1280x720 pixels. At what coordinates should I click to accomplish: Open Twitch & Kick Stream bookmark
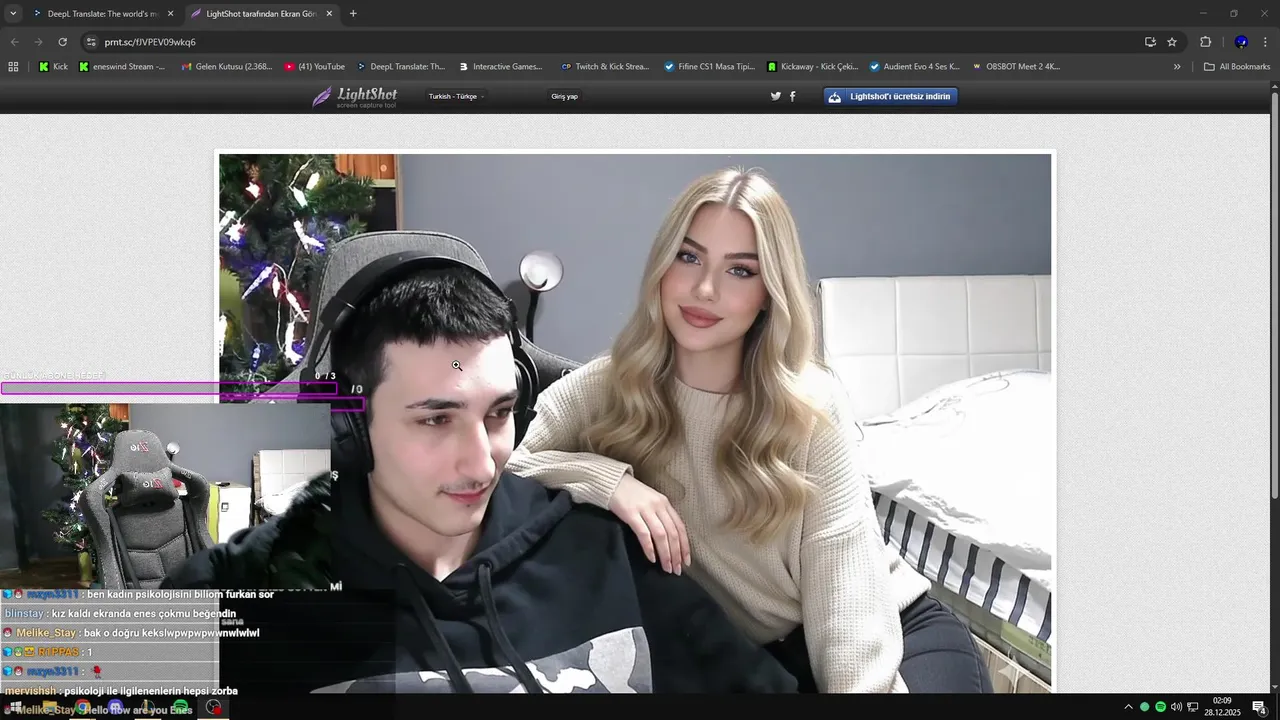[x=605, y=67]
